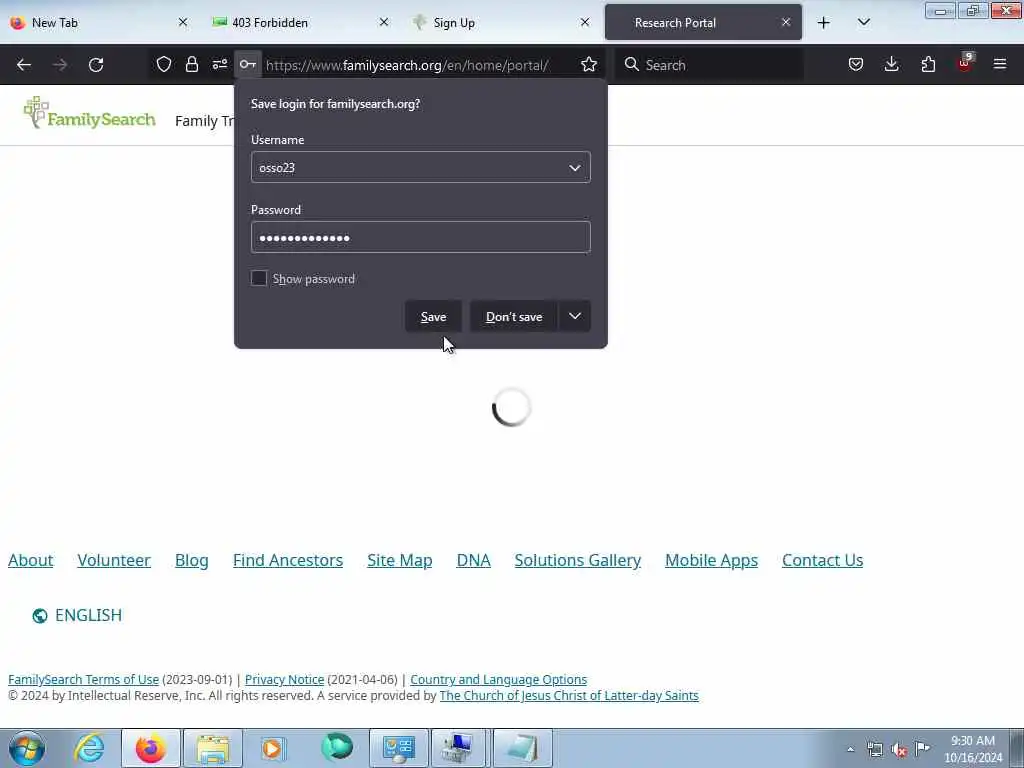Open the arrow beside Don't save

pyautogui.click(x=575, y=316)
